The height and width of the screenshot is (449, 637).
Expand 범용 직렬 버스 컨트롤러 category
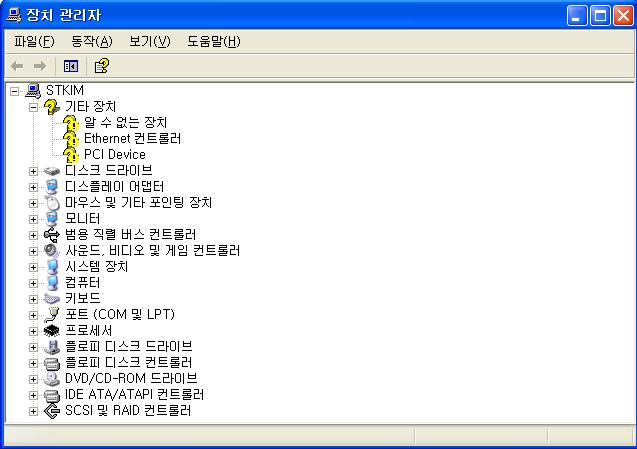pyautogui.click(x=33, y=235)
